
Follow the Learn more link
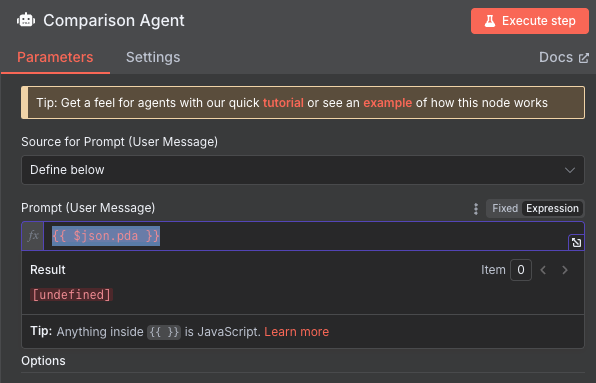[x=296, y=332]
